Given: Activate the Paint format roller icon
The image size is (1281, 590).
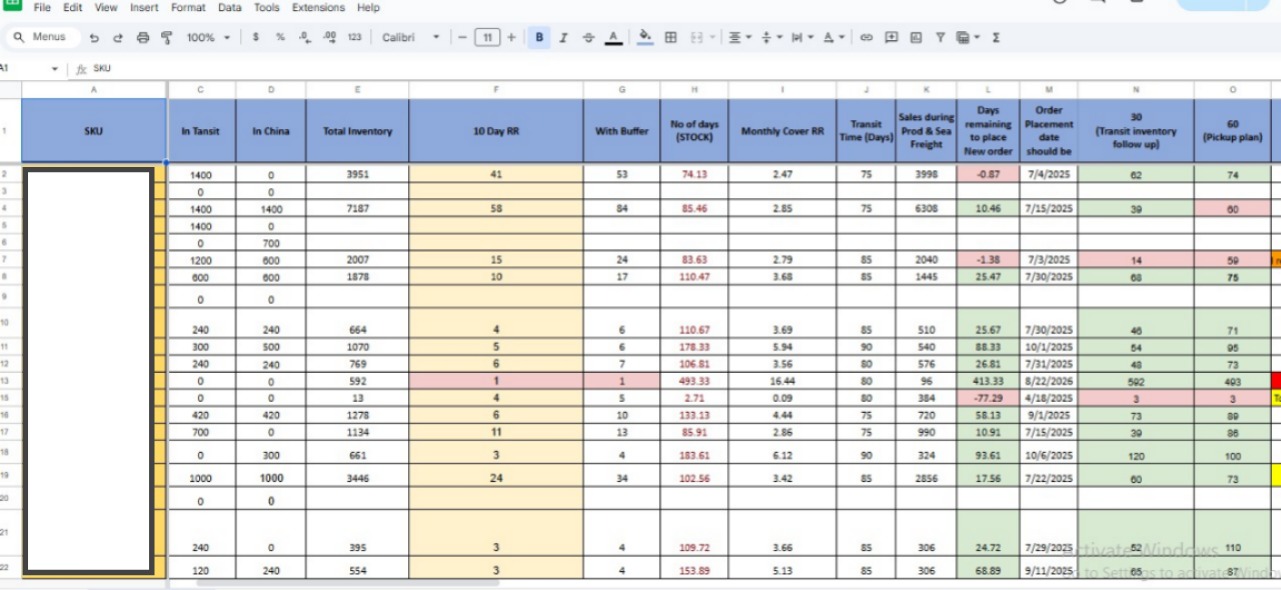Looking at the screenshot, I should point(166,37).
